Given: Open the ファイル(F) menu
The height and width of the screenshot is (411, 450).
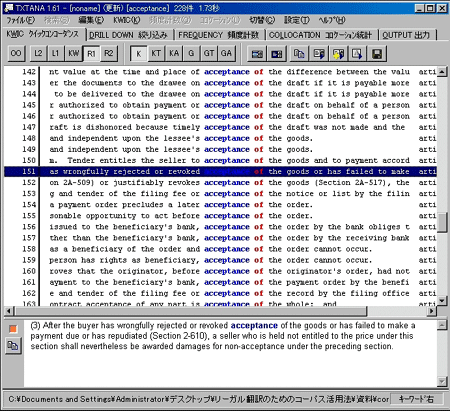Looking at the screenshot, I should click(x=21, y=20).
